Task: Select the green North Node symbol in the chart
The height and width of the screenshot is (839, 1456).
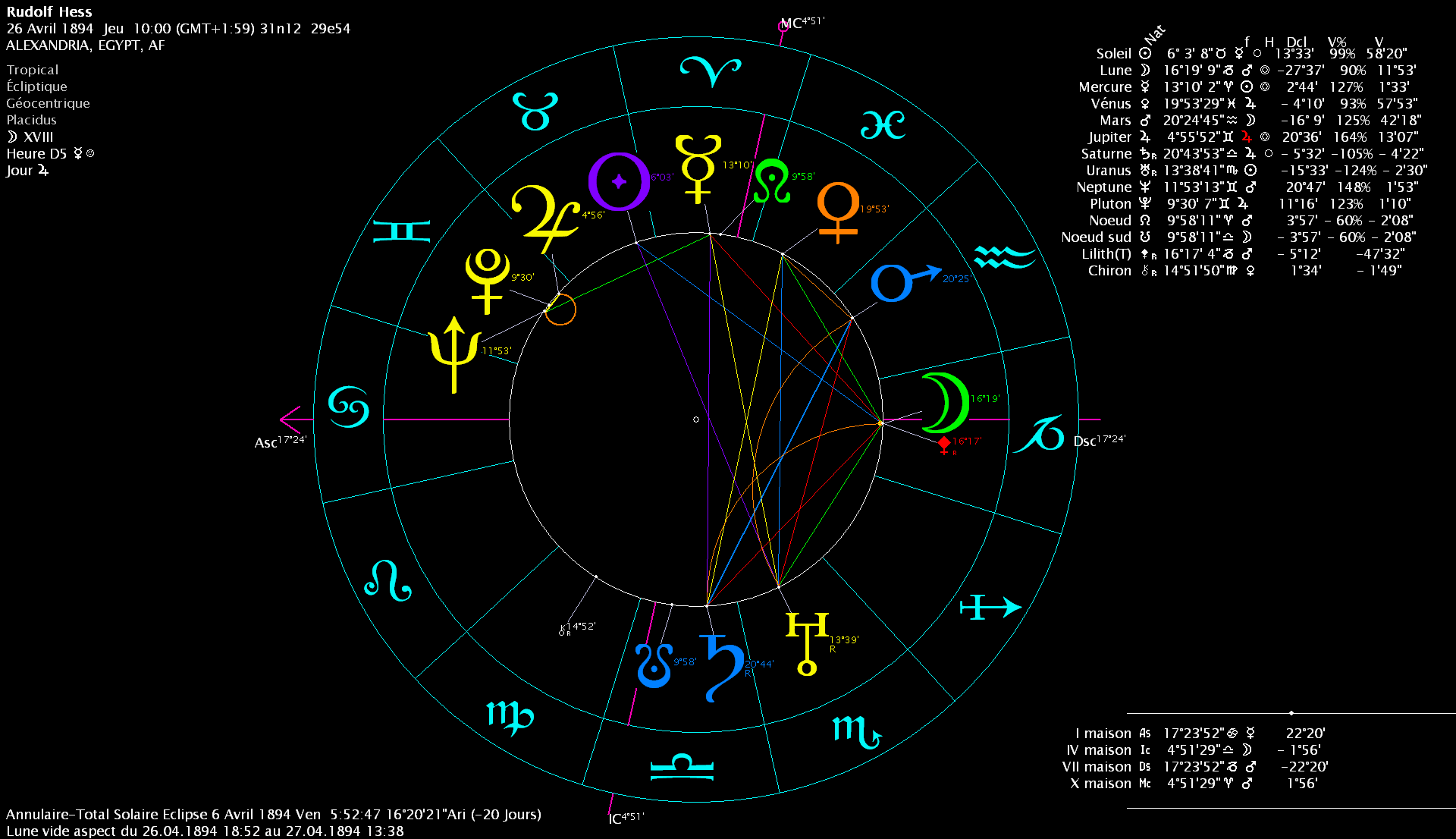Action: click(772, 181)
